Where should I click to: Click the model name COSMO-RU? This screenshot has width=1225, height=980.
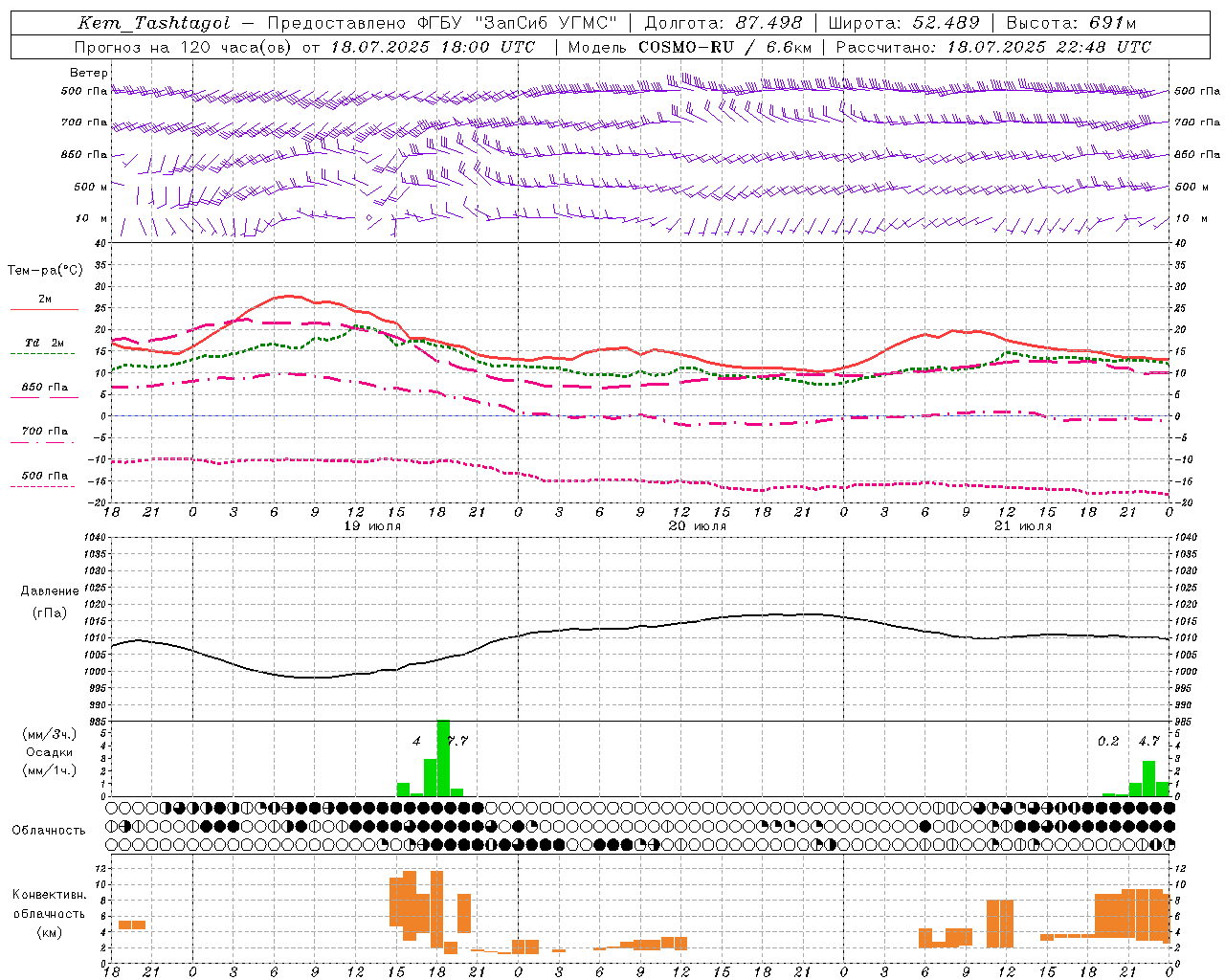coord(686,47)
